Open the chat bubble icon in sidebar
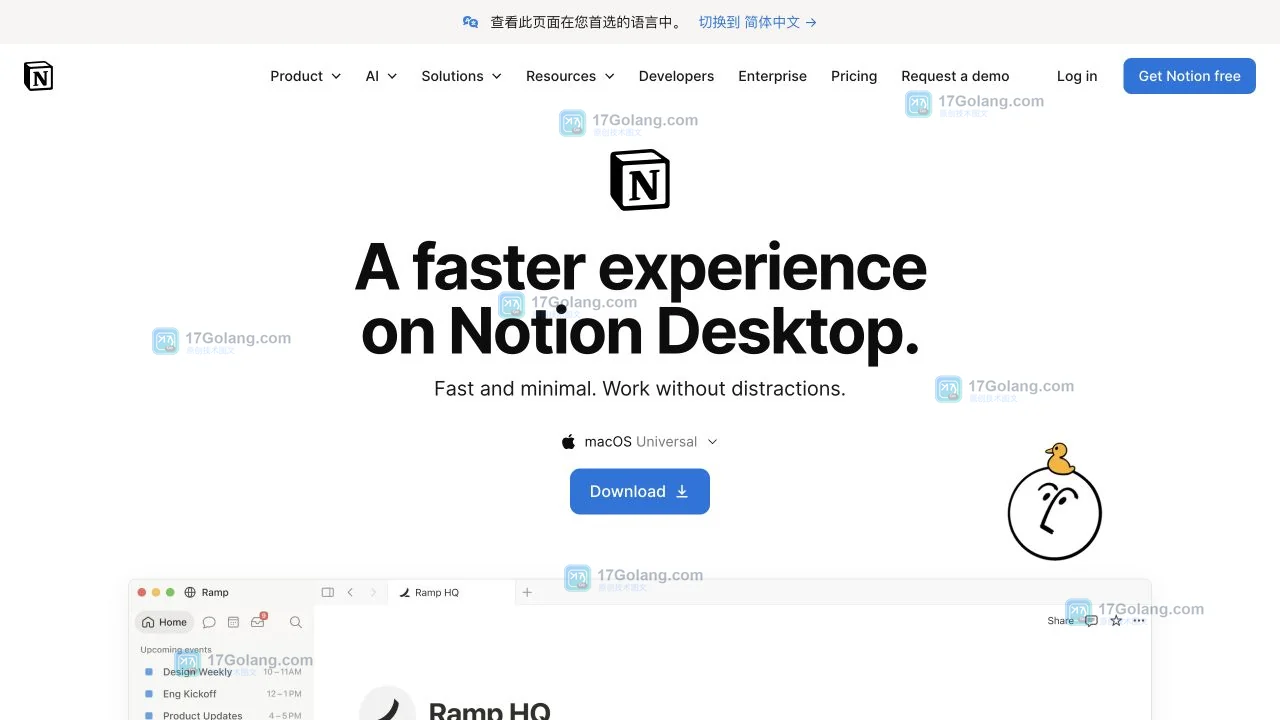1280x720 pixels. pyautogui.click(x=209, y=622)
